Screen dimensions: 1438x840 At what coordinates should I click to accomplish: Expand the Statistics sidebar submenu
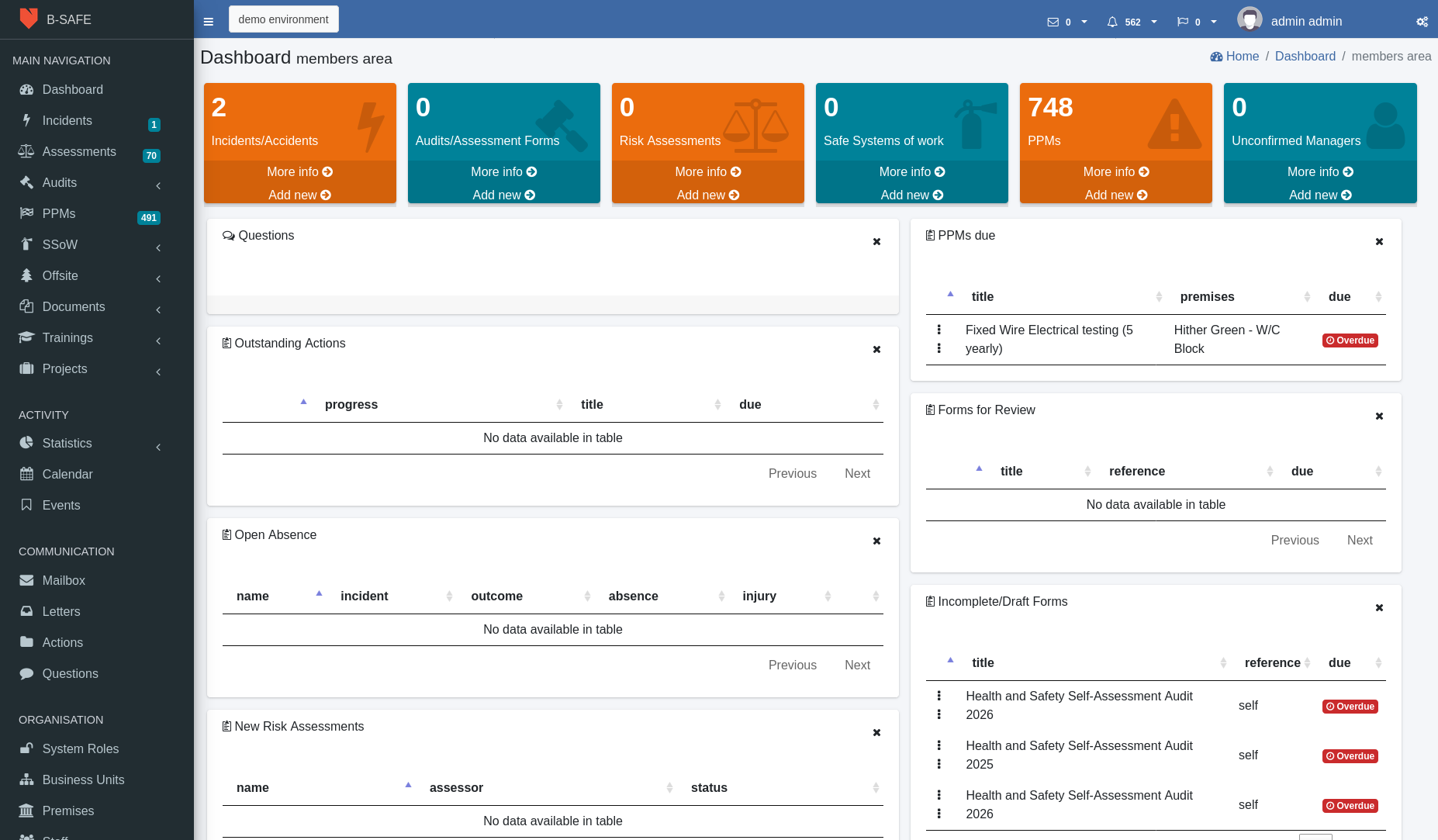158,447
